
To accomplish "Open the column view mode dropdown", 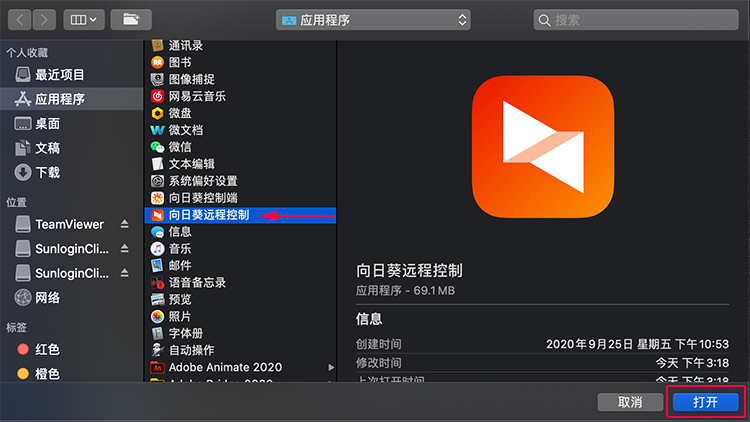I will [82, 19].
